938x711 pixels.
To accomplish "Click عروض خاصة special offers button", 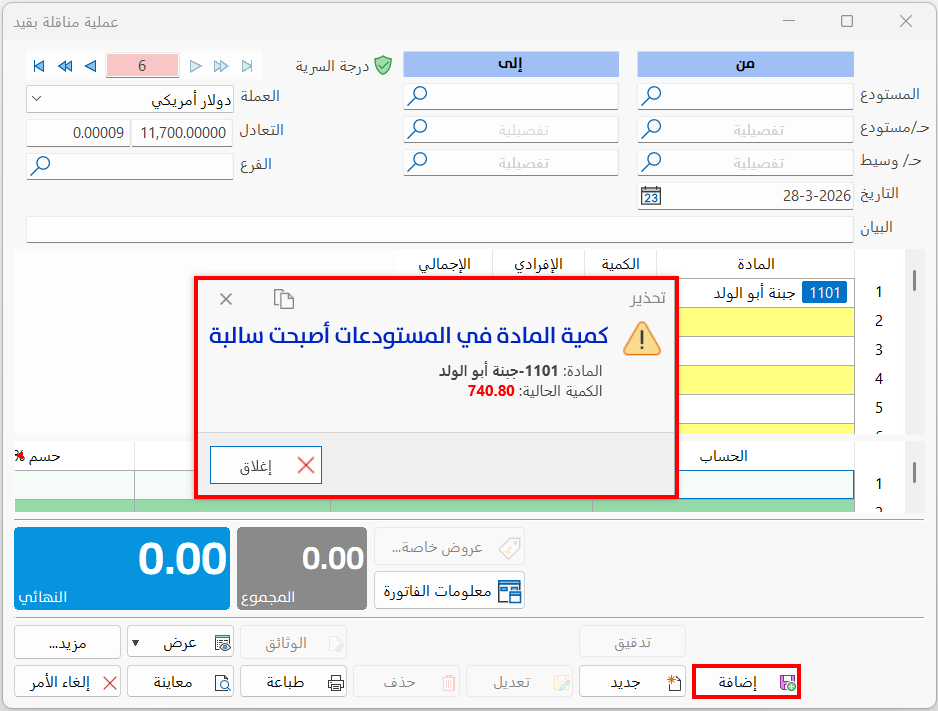I will pos(450,547).
